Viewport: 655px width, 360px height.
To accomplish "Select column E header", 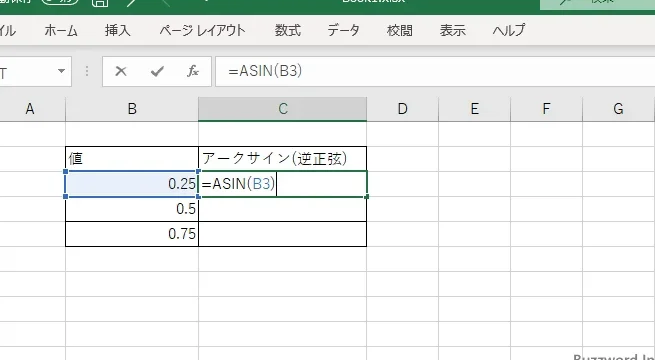I will (x=475, y=109).
